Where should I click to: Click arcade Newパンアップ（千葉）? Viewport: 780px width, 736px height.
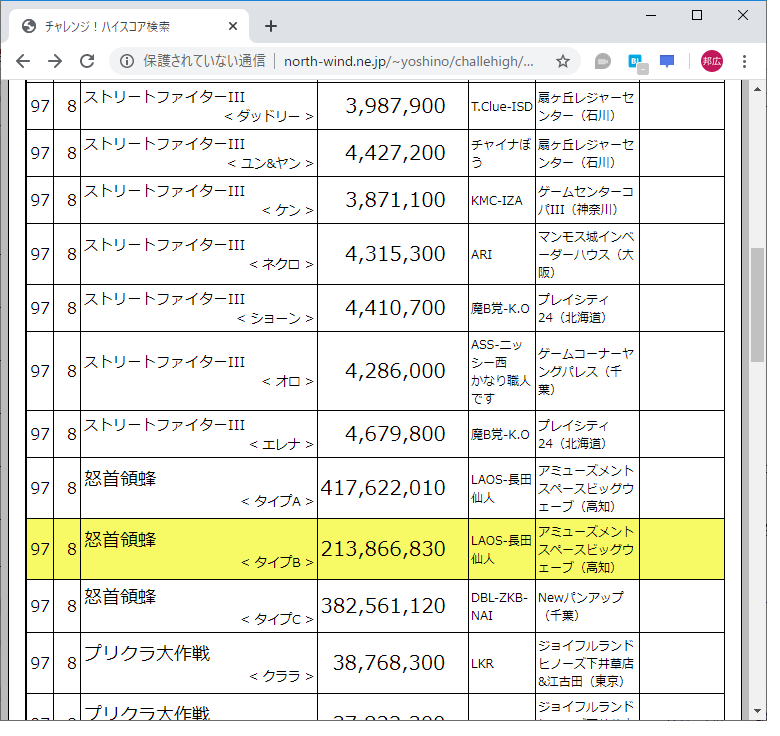tap(581, 607)
